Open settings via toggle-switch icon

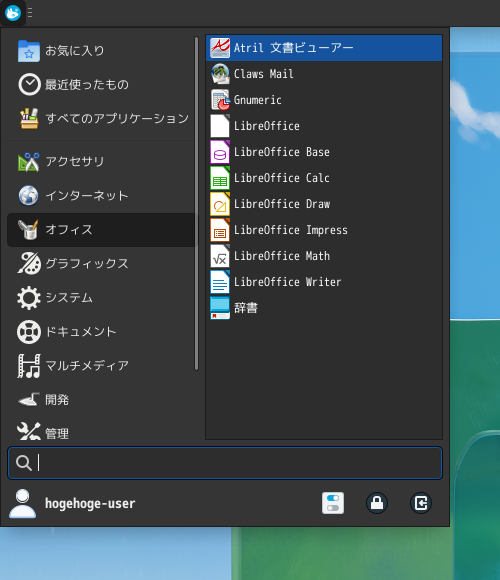(333, 503)
